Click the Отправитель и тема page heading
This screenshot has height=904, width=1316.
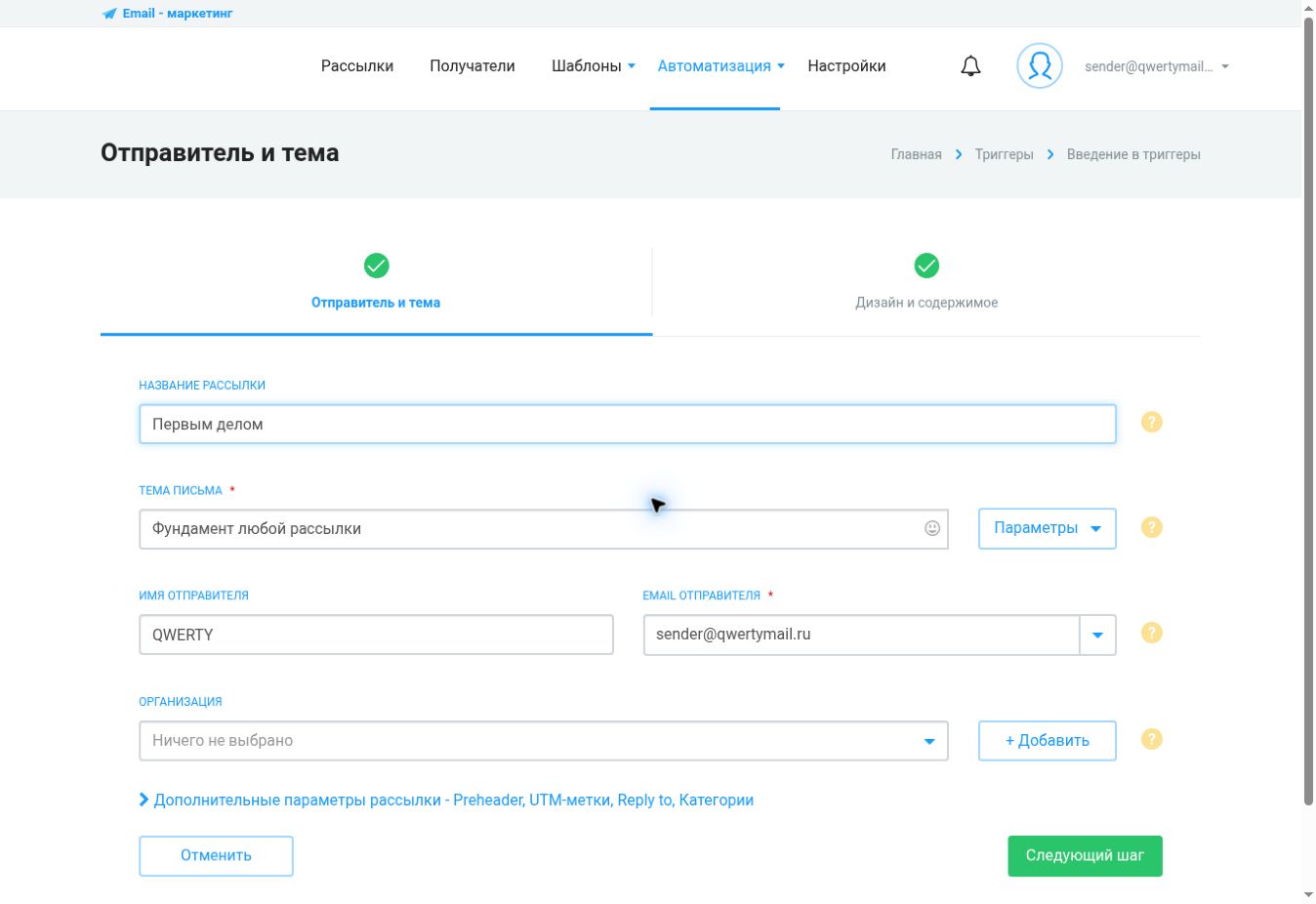tap(220, 153)
